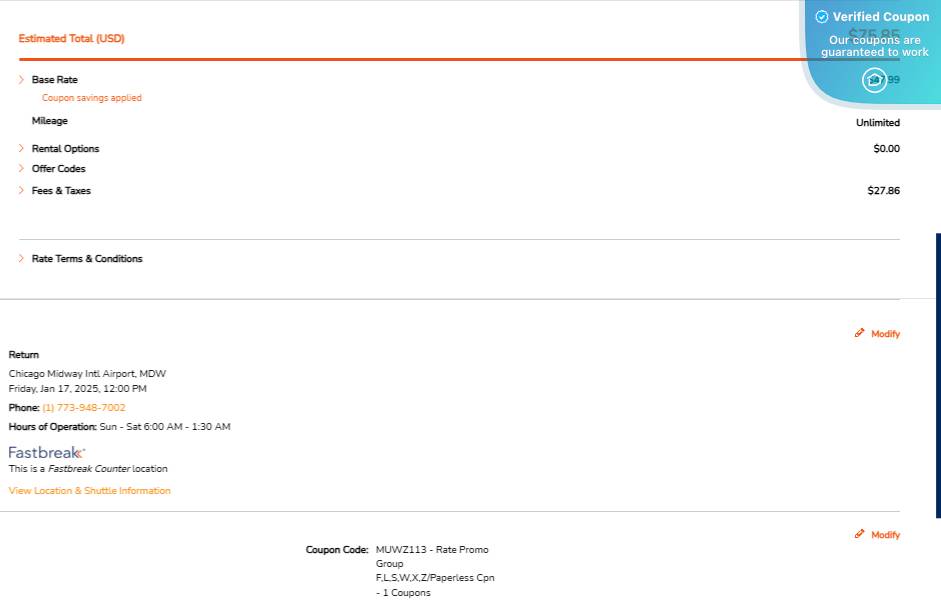Click the Estimated Total (USD) heading
941x608 pixels.
(x=71, y=39)
